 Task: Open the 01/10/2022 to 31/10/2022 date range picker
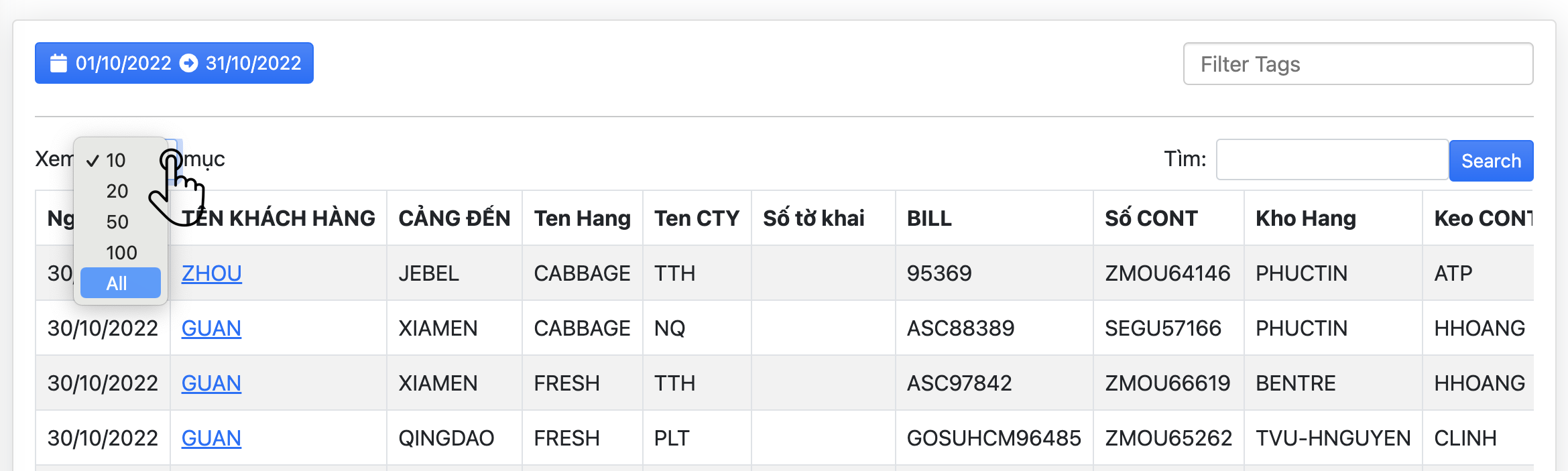174,63
